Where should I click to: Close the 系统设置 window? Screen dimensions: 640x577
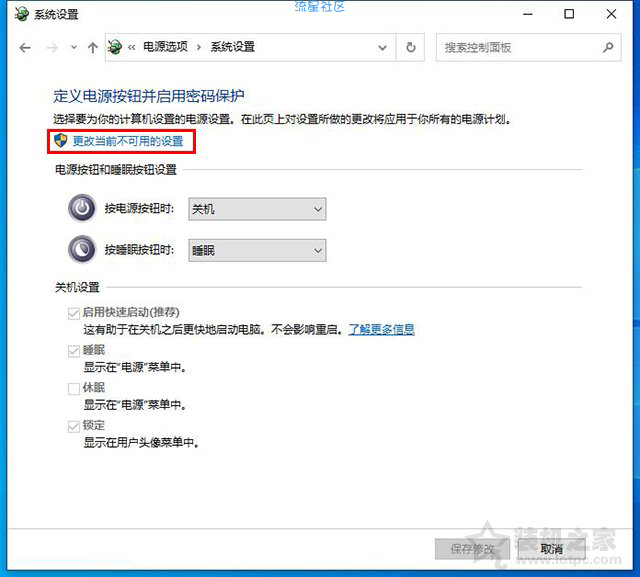pyautogui.click(x=611, y=14)
